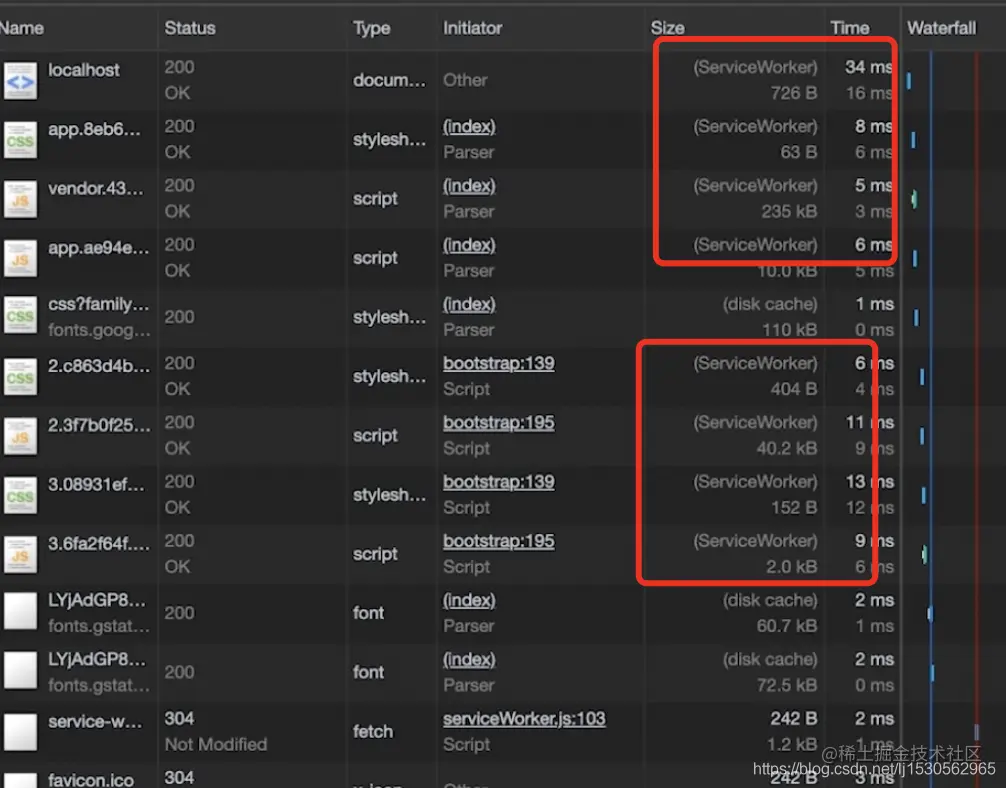Click the JS icon for 3.6fa2f64f script
The image size is (1006, 788).
click(20, 554)
